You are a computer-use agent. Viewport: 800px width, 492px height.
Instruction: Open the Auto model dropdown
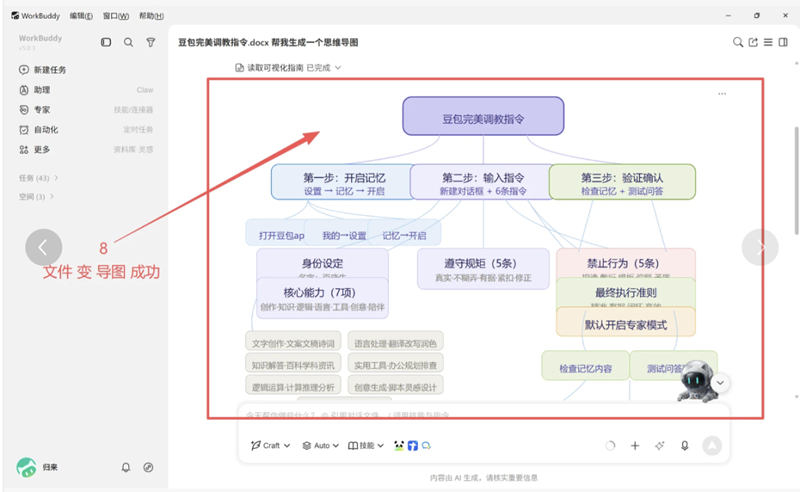320,446
